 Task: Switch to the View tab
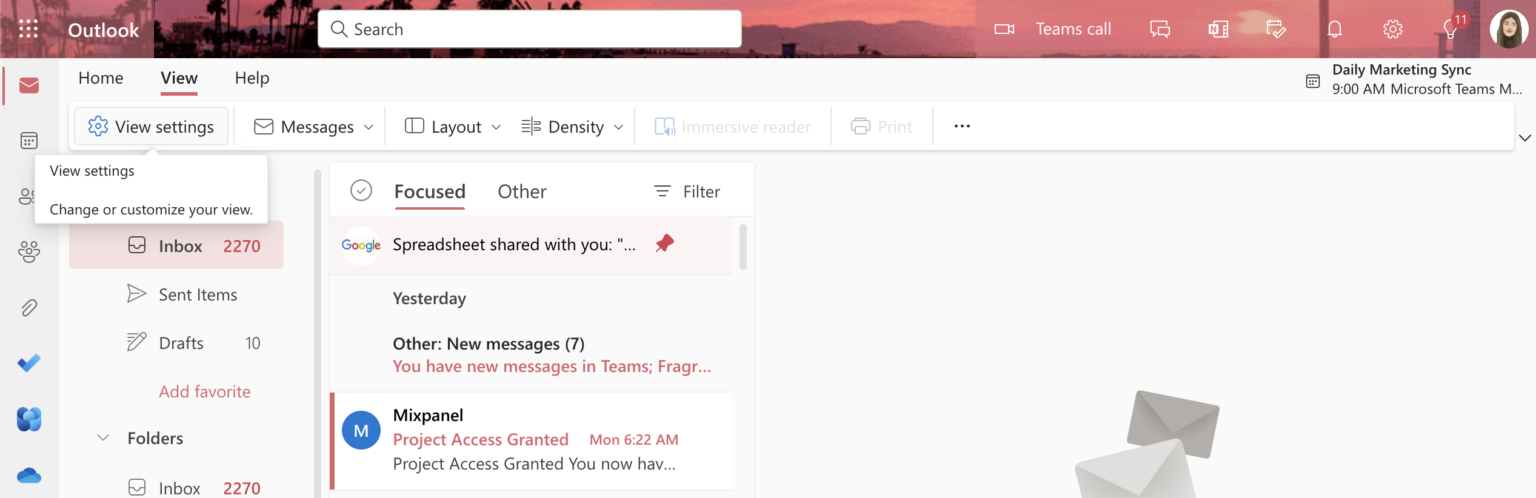[x=179, y=78]
